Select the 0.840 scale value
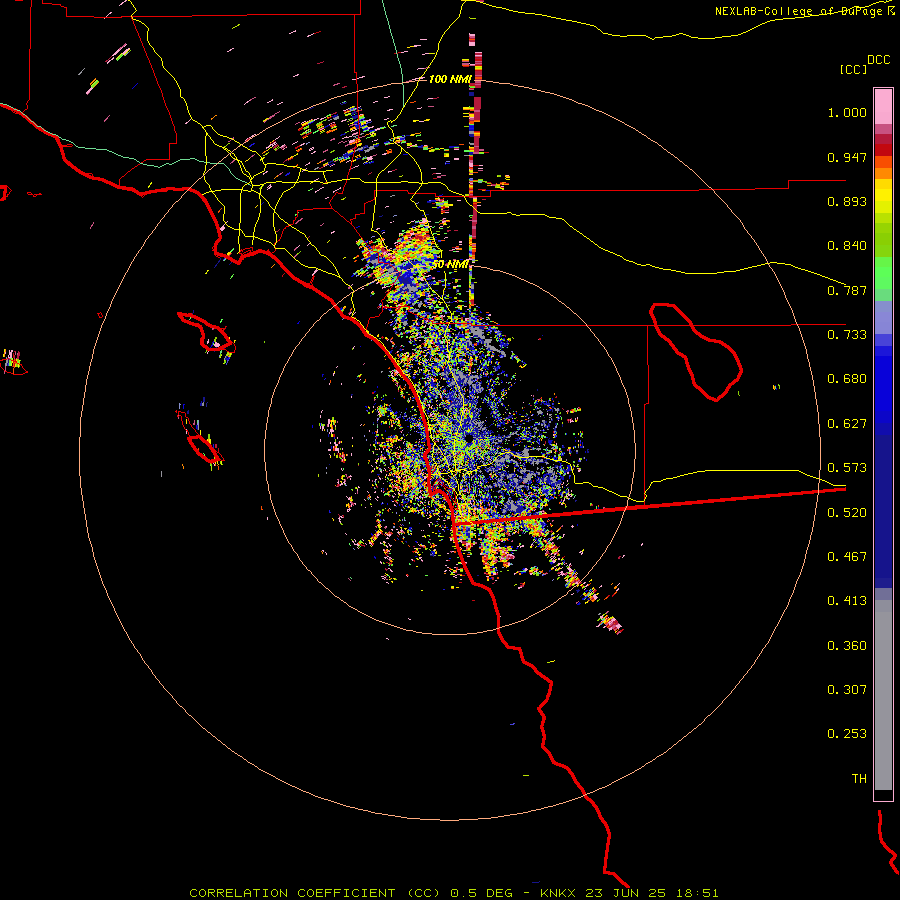This screenshot has height=900, width=900. pos(847,246)
